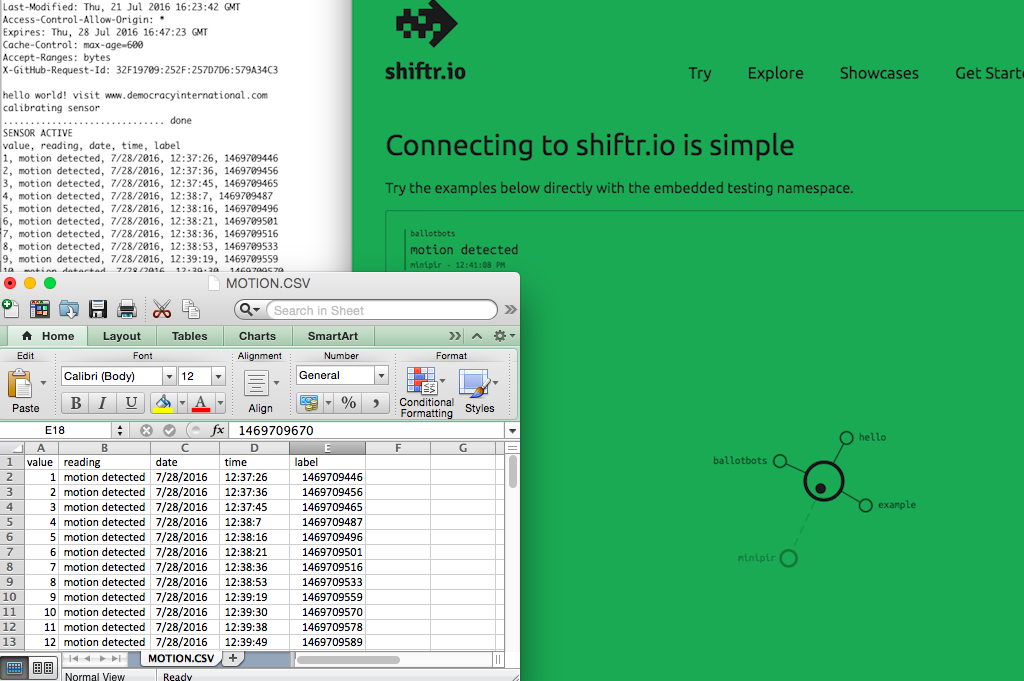This screenshot has width=1024, height=681.
Task: Switch to the SmartArt ribbon tab
Action: point(332,336)
